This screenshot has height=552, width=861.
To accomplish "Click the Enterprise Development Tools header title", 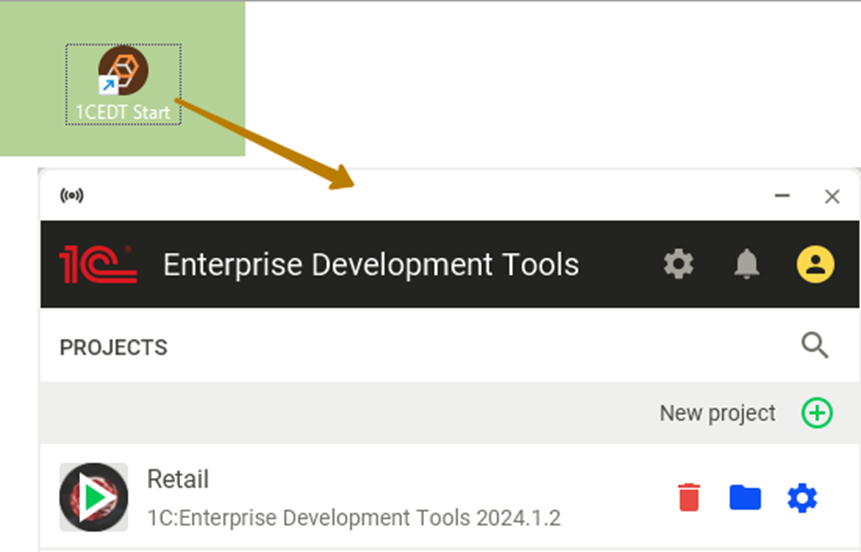I will coord(371,265).
